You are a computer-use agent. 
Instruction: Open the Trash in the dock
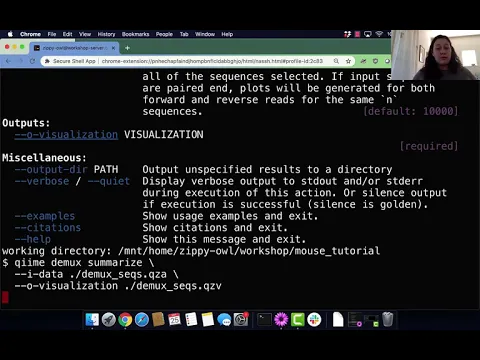(x=388, y=320)
